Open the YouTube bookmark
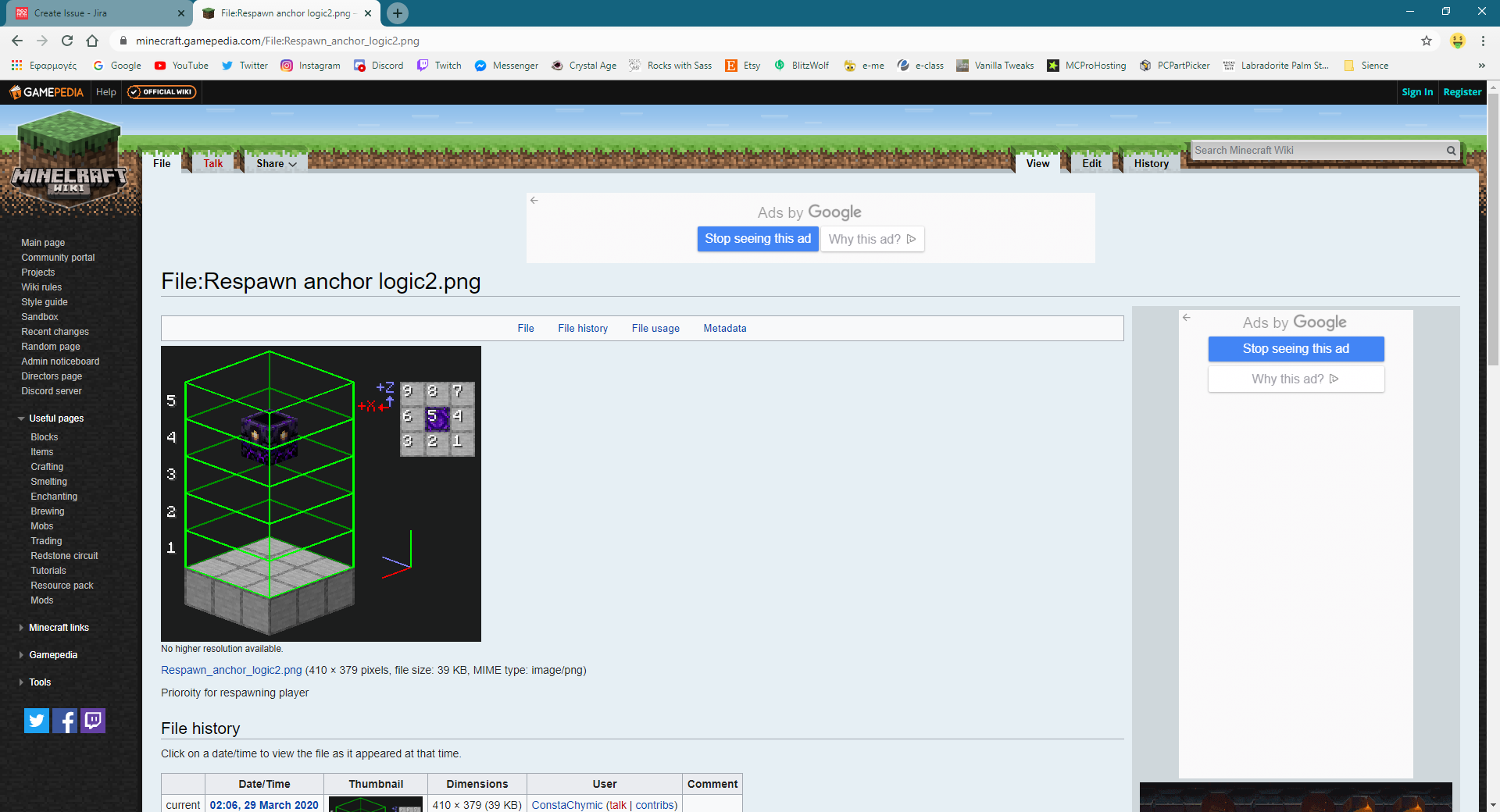The width and height of the screenshot is (1500, 812). 181,66
